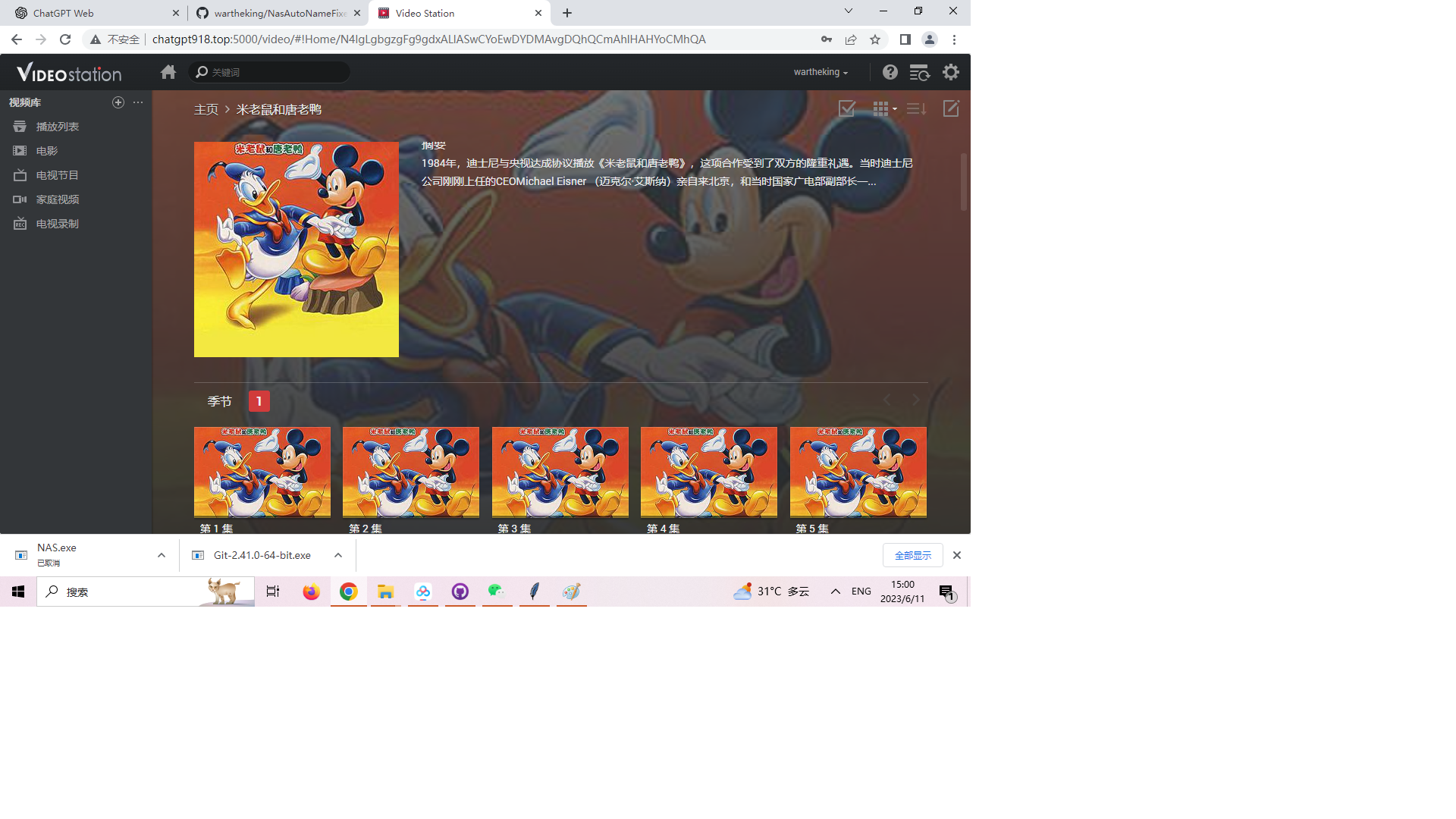The image size is (1456, 819).
Task: Select 播放列表 in the sidebar
Action: pos(57,127)
